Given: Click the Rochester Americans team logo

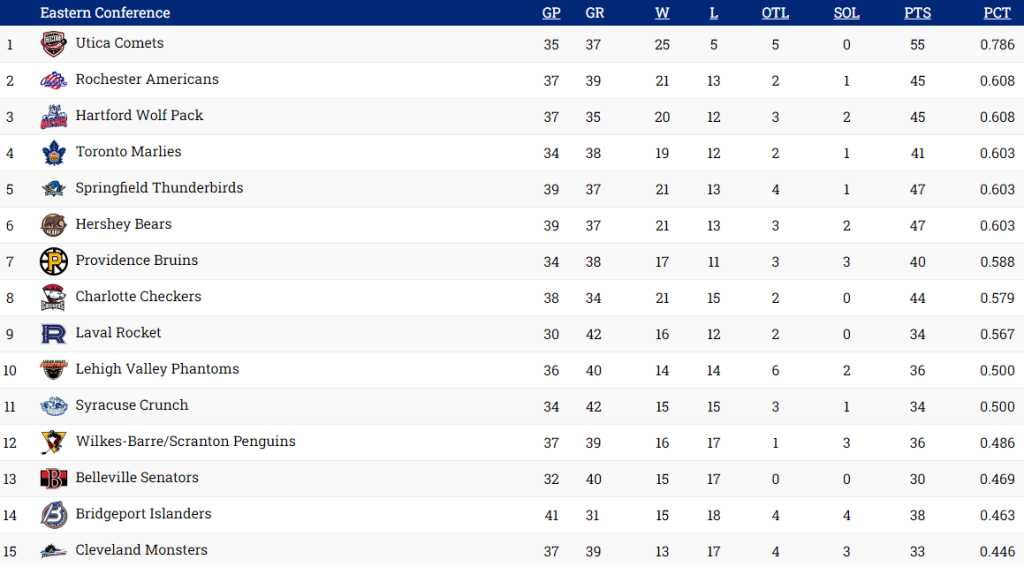Looking at the screenshot, I should click(x=53, y=81).
